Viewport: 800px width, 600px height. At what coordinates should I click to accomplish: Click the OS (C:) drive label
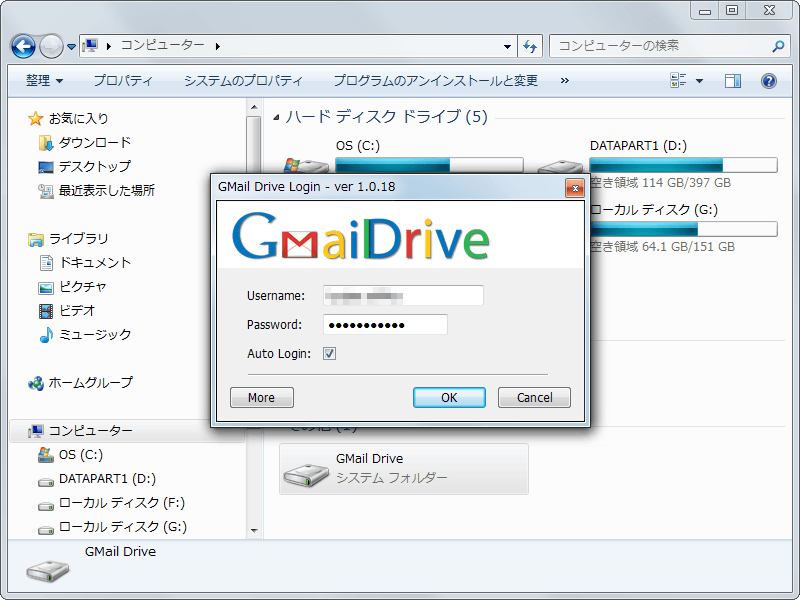(358, 146)
